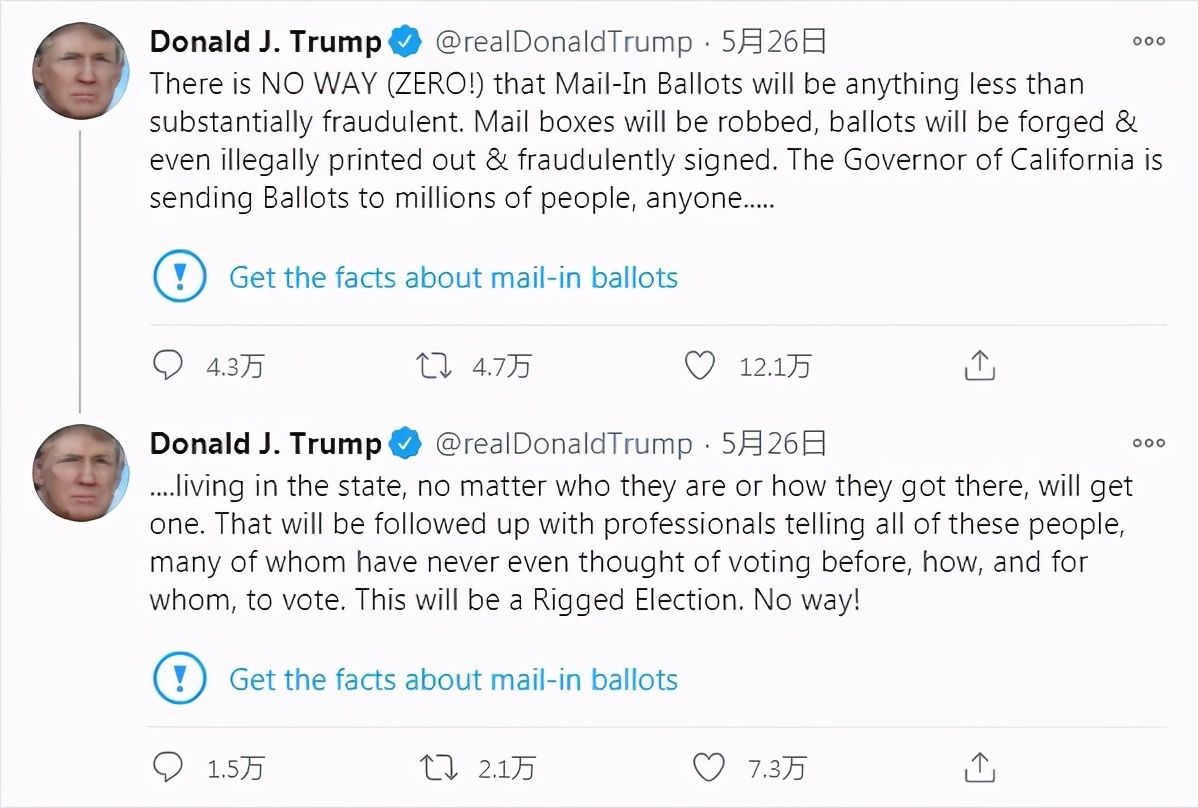Image resolution: width=1198 pixels, height=808 pixels.
Task: Open the profile avatar on the first tweet
Action: pos(81,70)
